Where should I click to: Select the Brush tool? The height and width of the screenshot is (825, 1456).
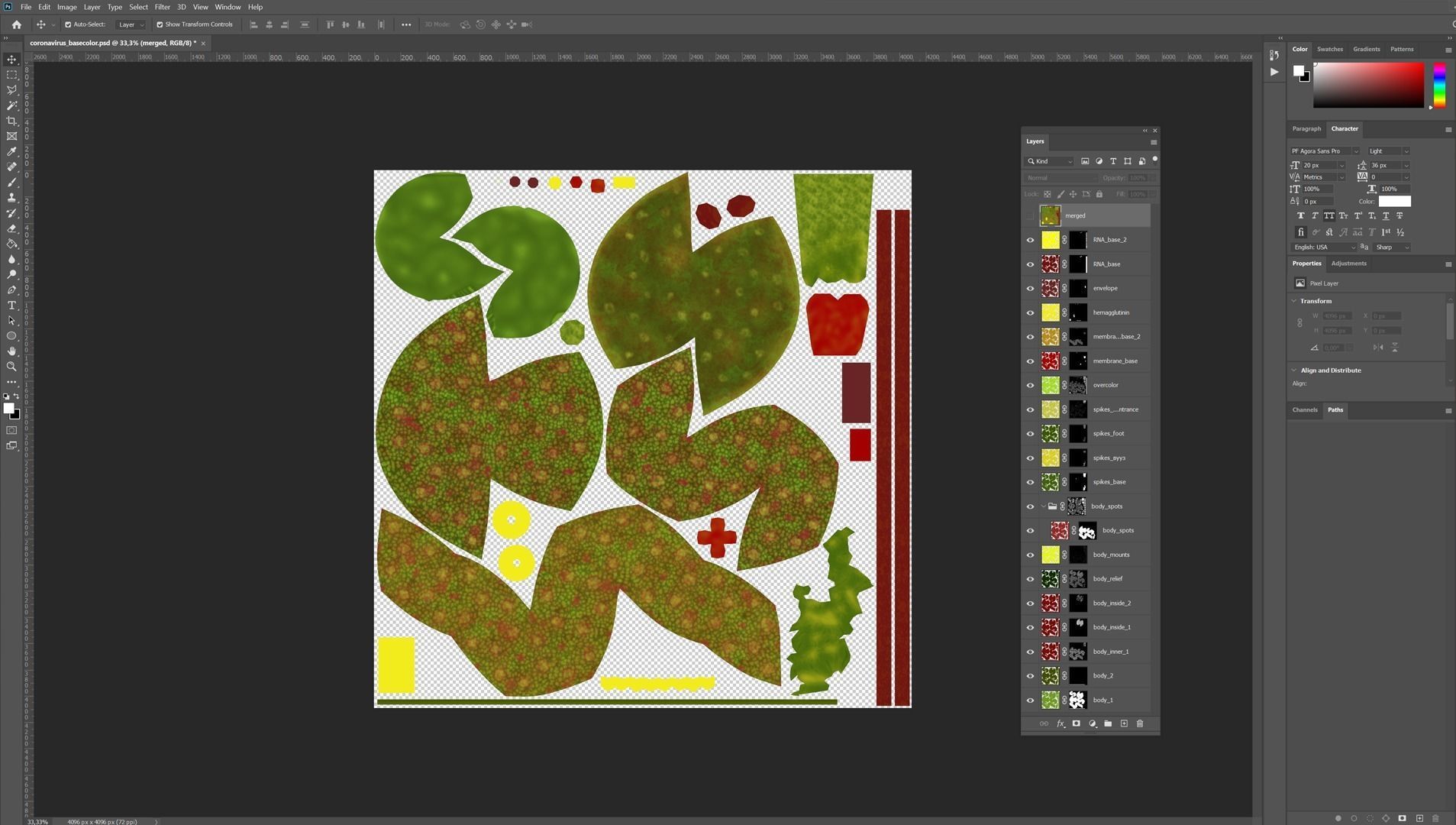[x=11, y=183]
